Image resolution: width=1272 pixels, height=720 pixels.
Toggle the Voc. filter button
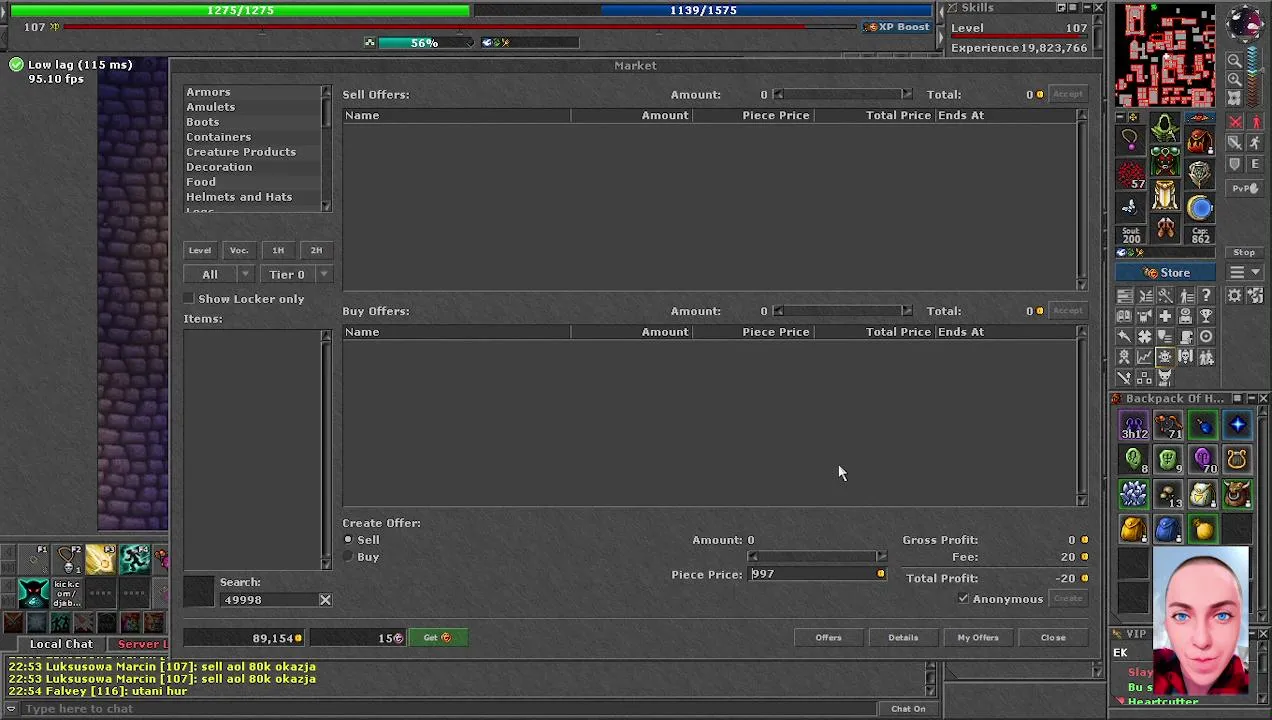point(239,250)
